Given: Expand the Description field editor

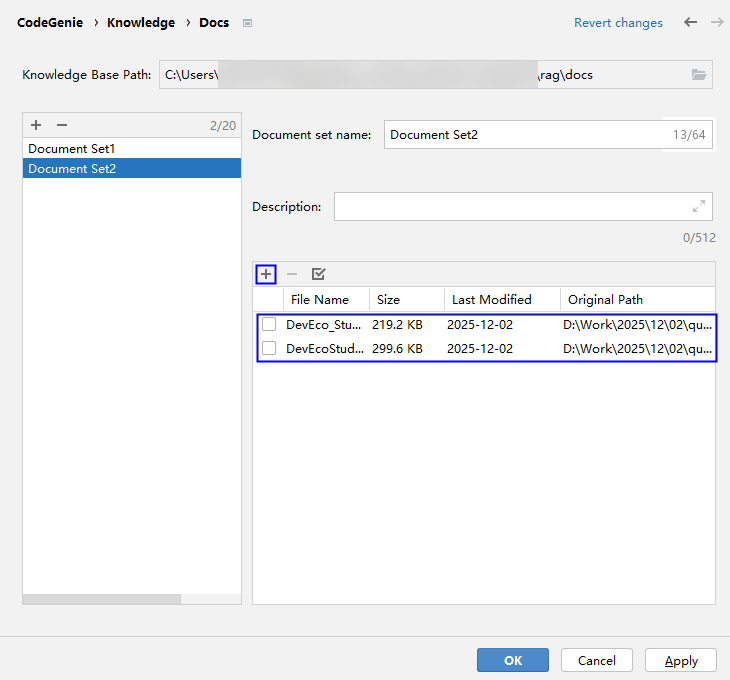Looking at the screenshot, I should (x=698, y=206).
